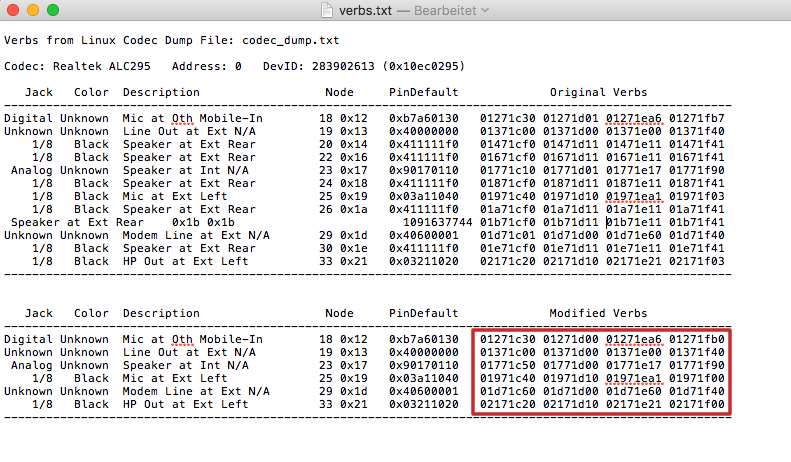Click modified verb 01271d00
This screenshot has width=791, height=462.
pyautogui.click(x=571, y=339)
